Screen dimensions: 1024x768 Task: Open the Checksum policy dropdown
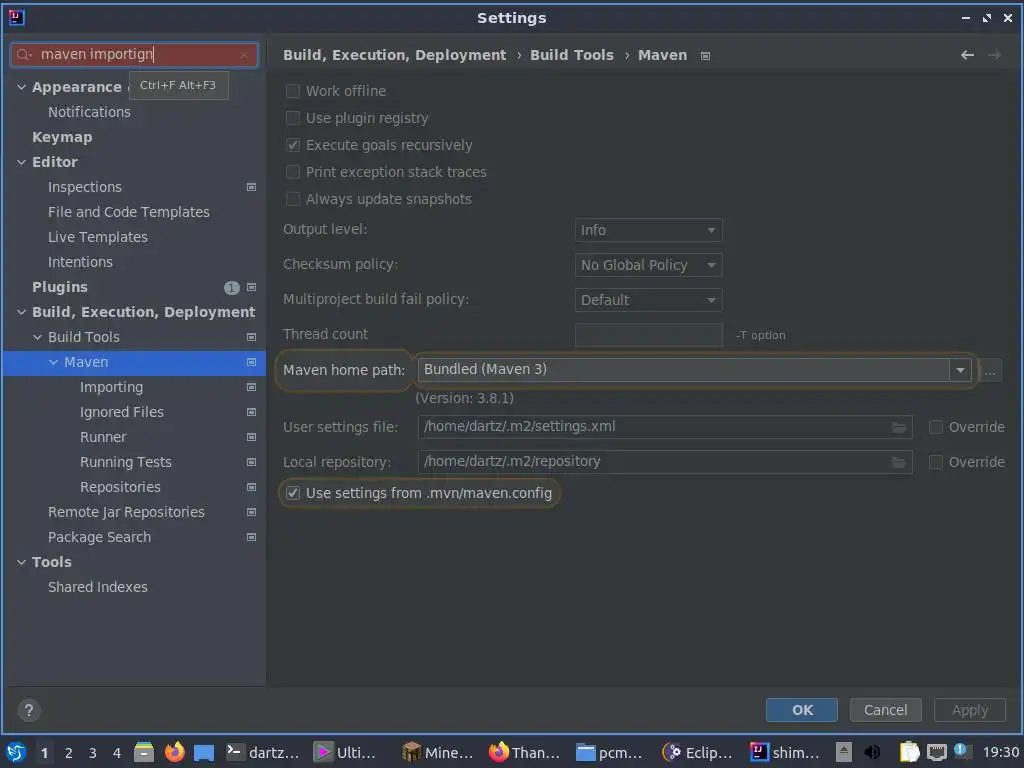(x=648, y=265)
